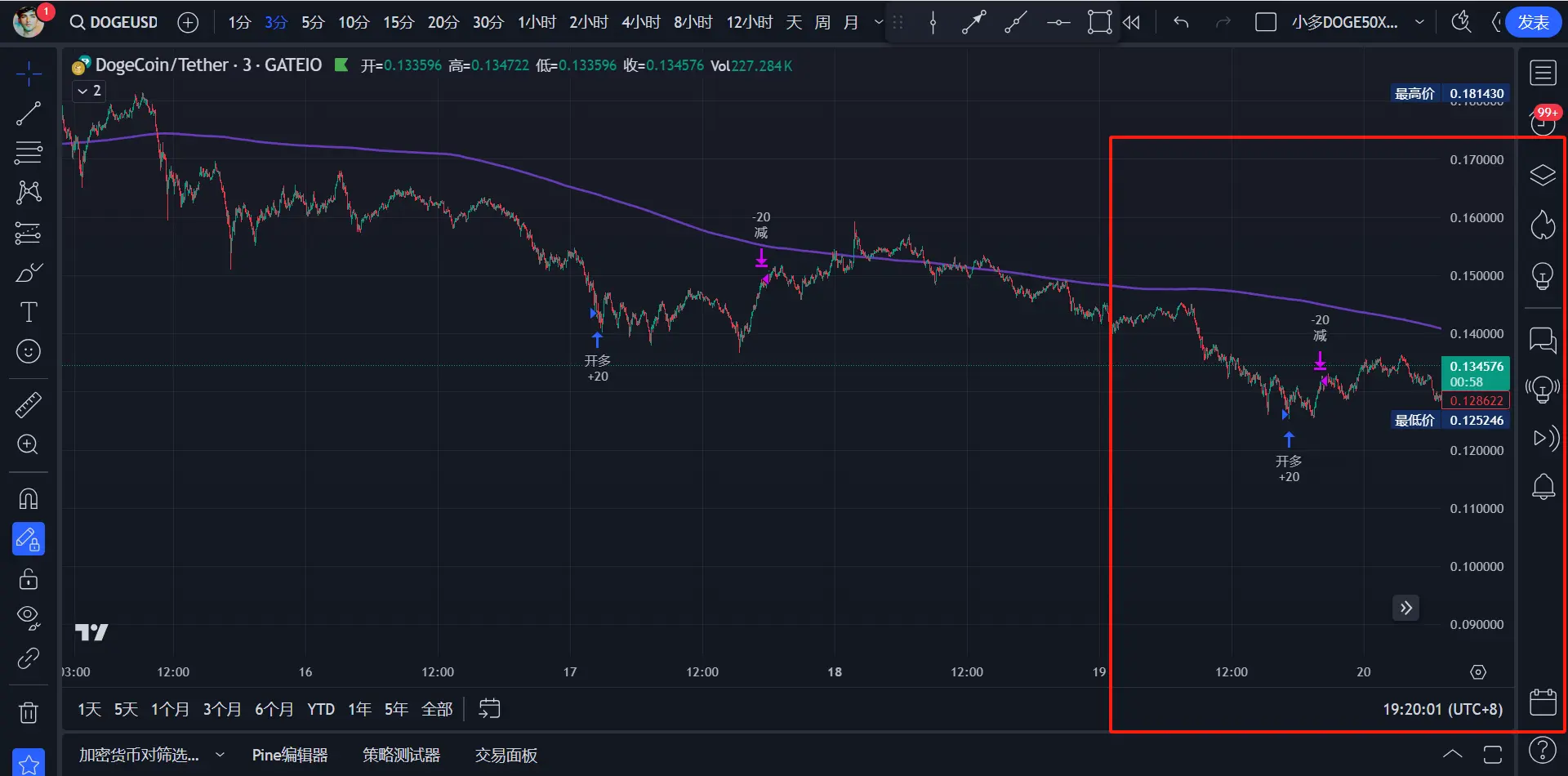Open layout named 小多DOGE50X
The height and width of the screenshot is (776, 1568).
click(x=1344, y=22)
